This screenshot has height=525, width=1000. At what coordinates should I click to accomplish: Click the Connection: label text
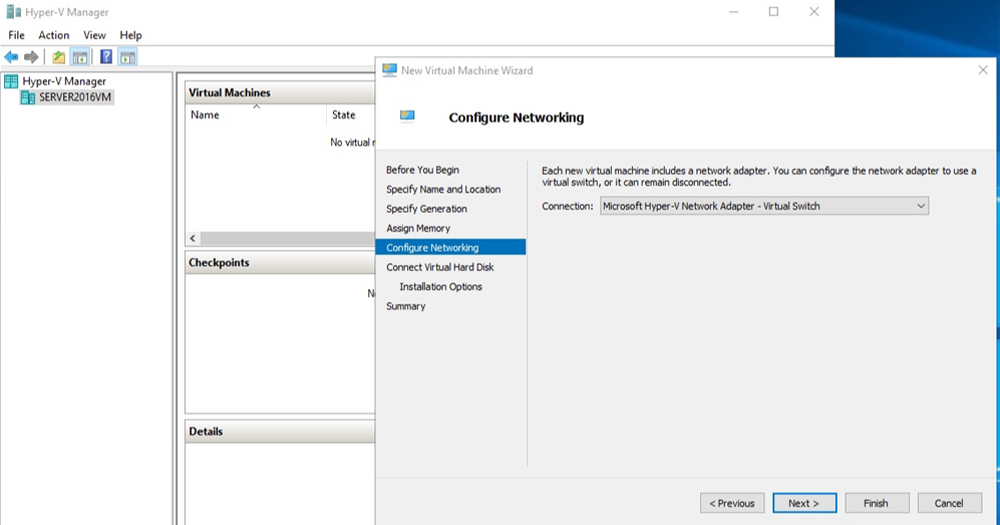click(x=568, y=206)
